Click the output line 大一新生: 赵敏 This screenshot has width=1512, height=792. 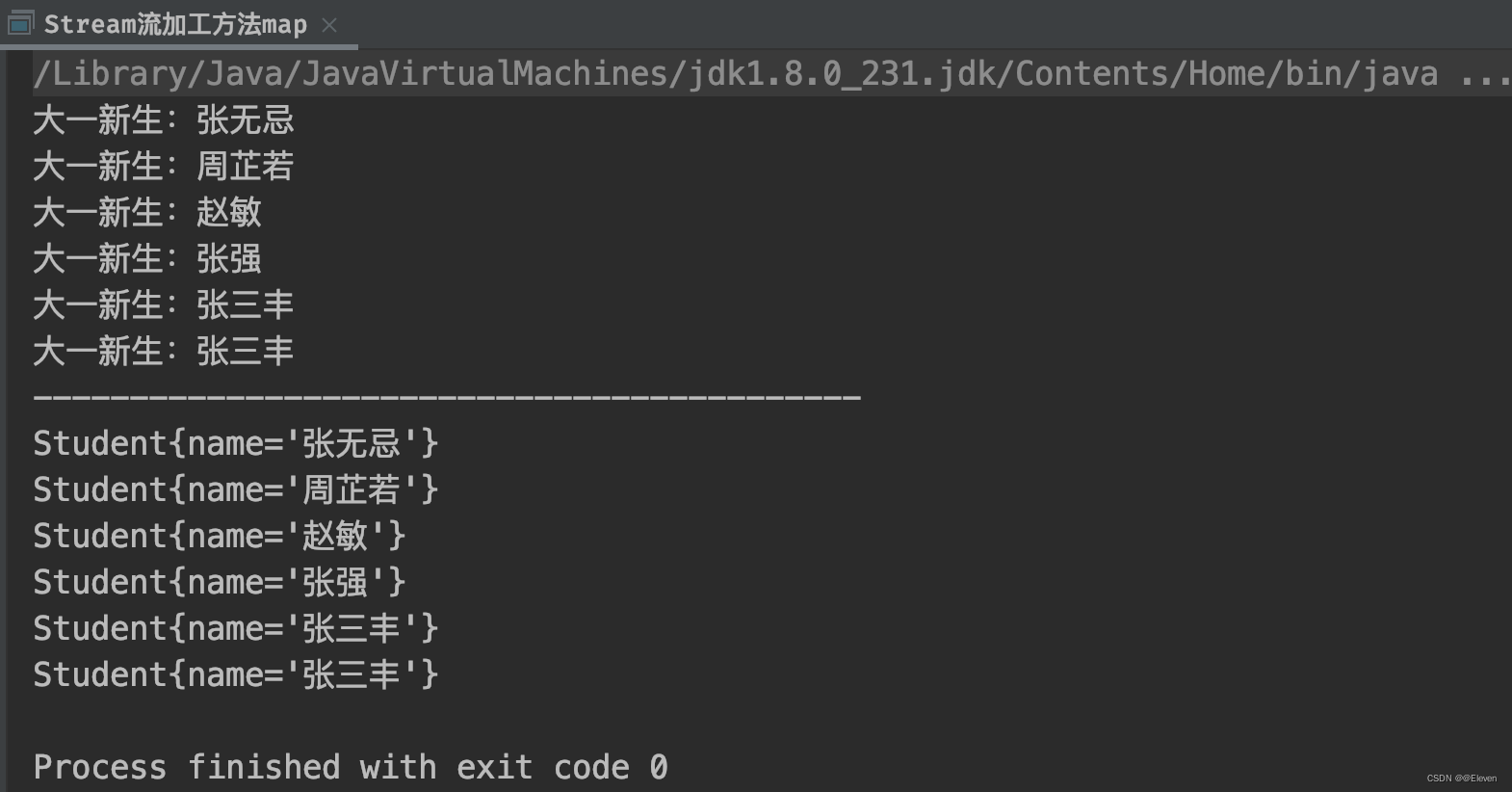point(146,212)
